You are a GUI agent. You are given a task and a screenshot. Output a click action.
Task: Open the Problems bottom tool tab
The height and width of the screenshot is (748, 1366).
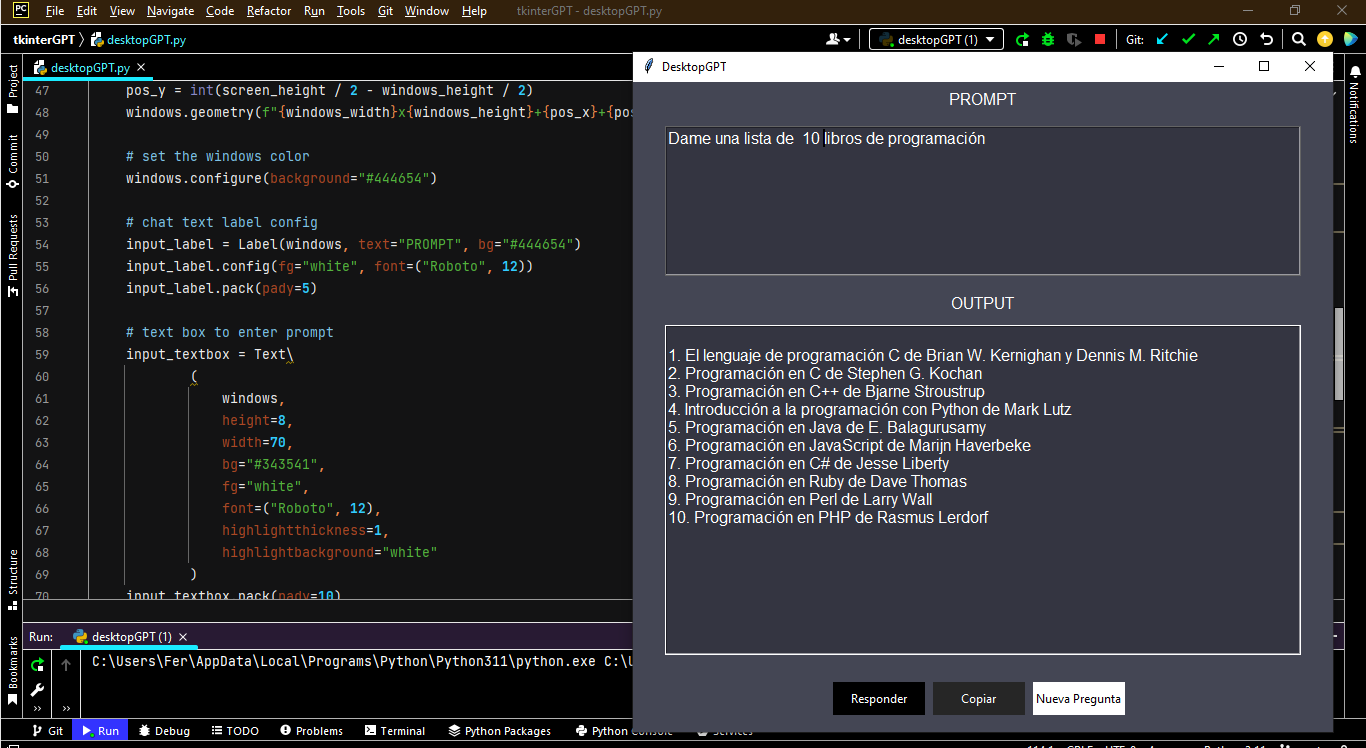(311, 731)
